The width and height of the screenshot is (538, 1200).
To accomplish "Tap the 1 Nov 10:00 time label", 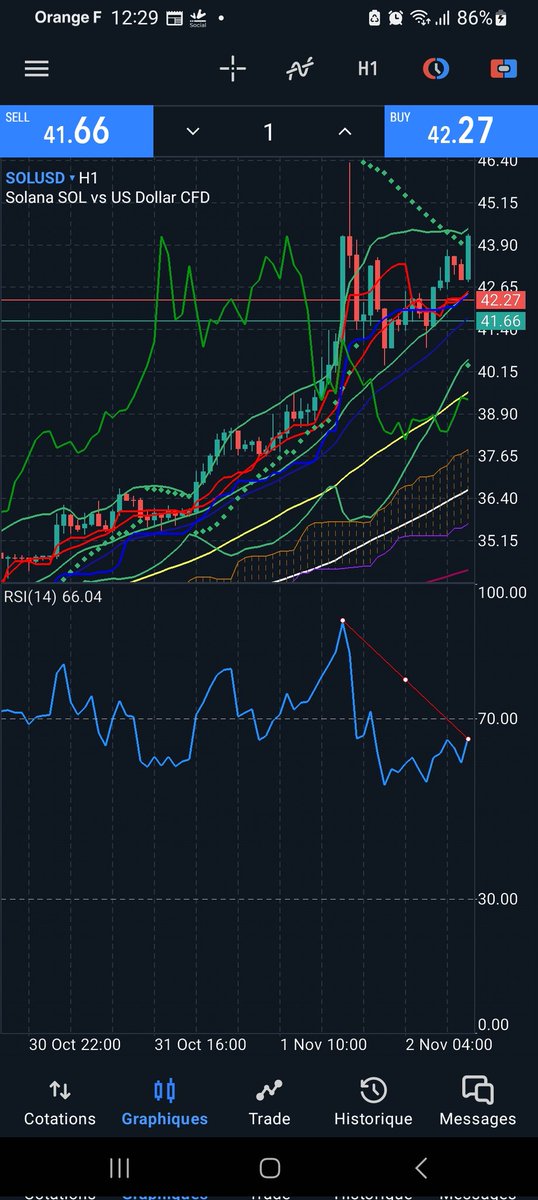I will pyautogui.click(x=322, y=1044).
